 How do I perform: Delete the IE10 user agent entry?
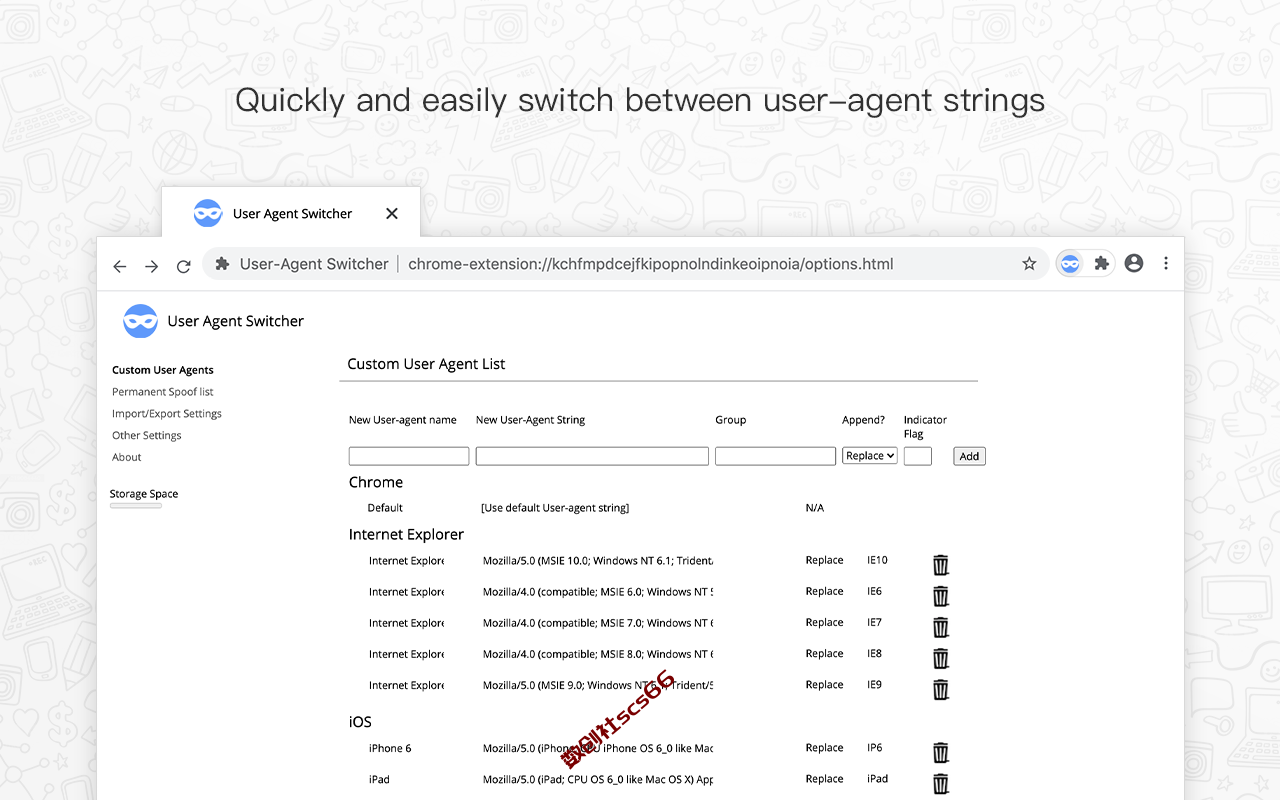tap(941, 565)
